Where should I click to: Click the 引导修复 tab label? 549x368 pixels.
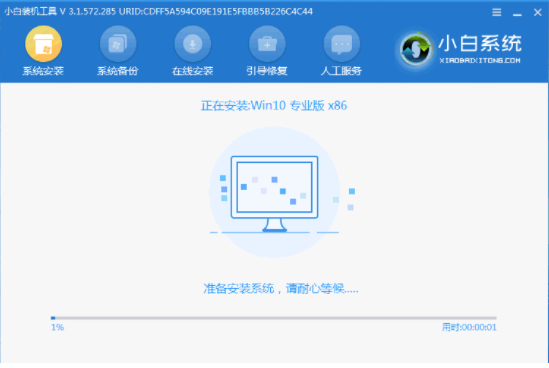pyautogui.click(x=267, y=71)
